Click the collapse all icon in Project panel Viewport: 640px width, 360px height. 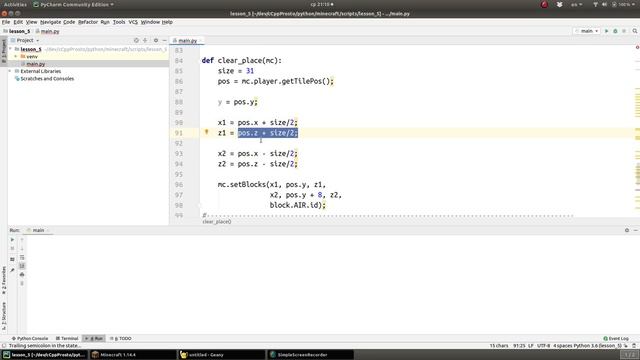point(145,40)
